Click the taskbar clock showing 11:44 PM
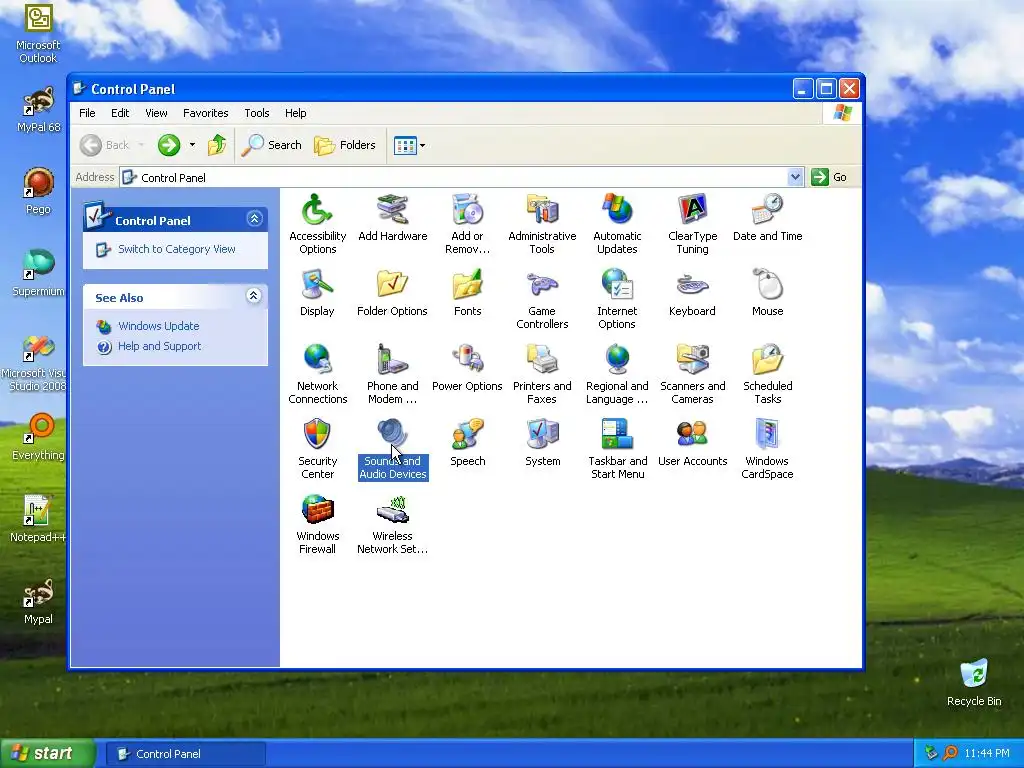1024x768 pixels. (987, 754)
